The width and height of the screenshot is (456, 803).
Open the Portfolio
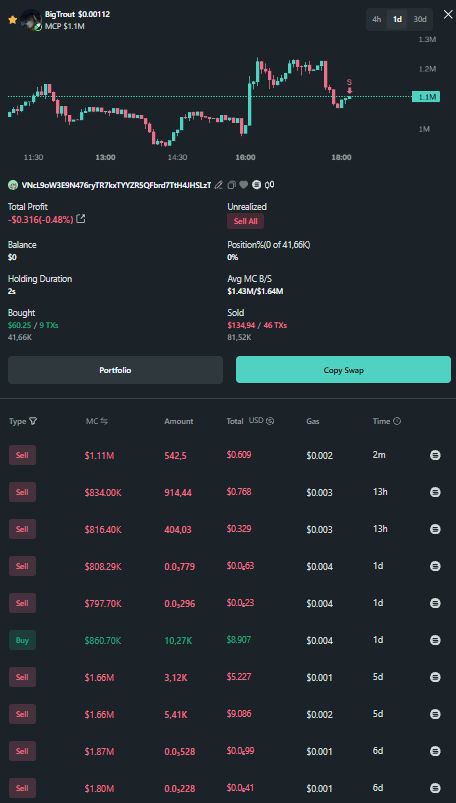115,370
